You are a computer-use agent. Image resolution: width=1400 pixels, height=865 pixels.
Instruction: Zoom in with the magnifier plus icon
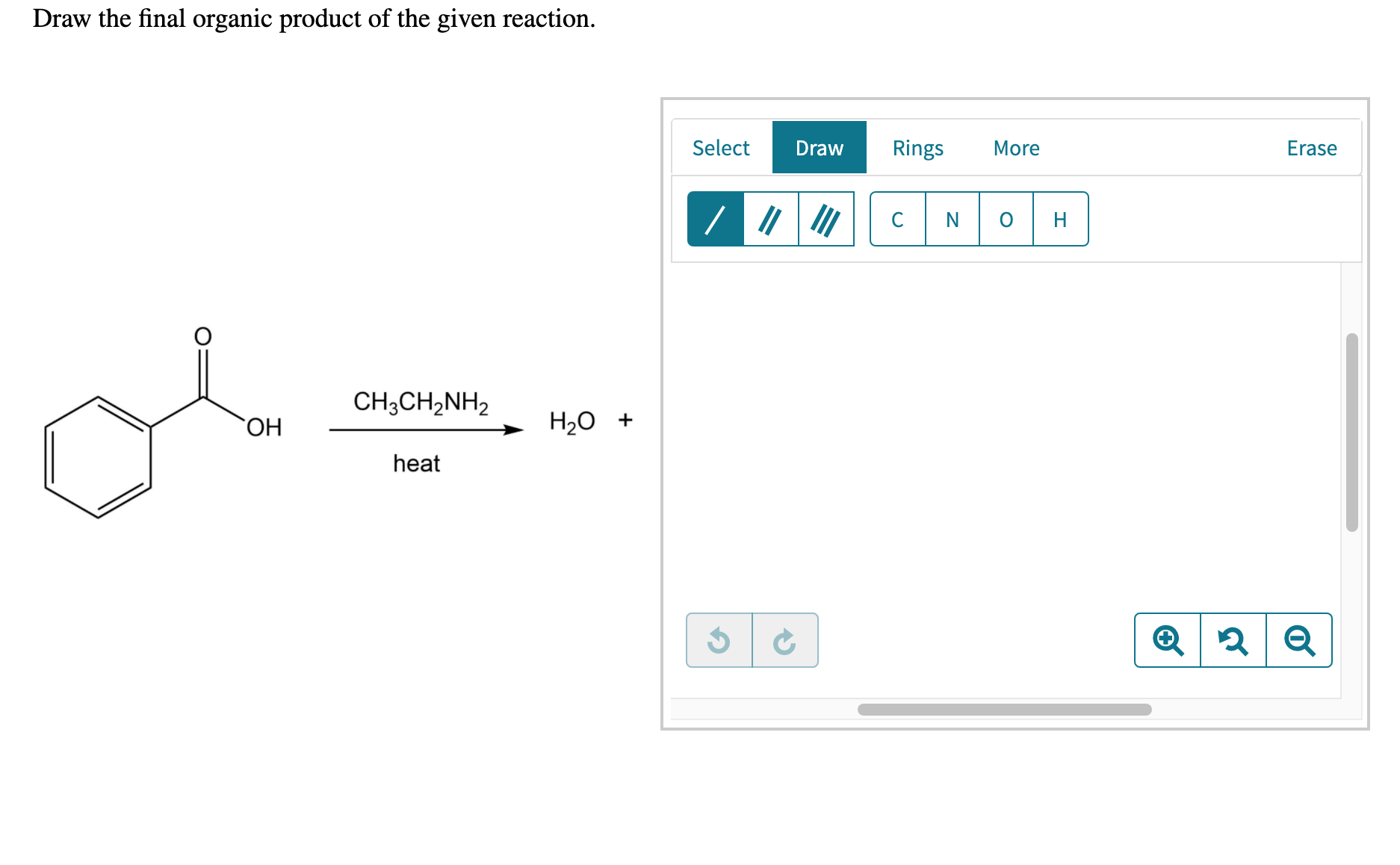(1168, 640)
